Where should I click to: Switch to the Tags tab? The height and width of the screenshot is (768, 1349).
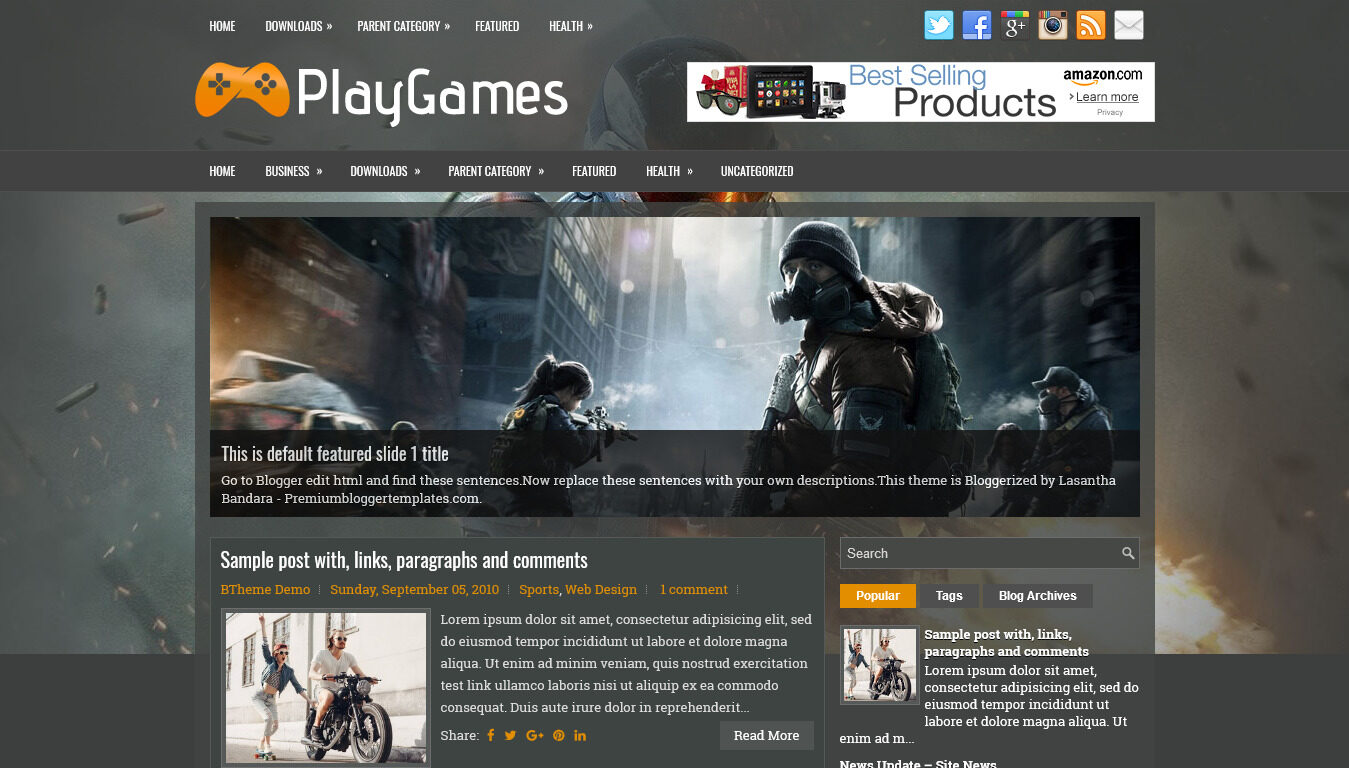point(949,596)
